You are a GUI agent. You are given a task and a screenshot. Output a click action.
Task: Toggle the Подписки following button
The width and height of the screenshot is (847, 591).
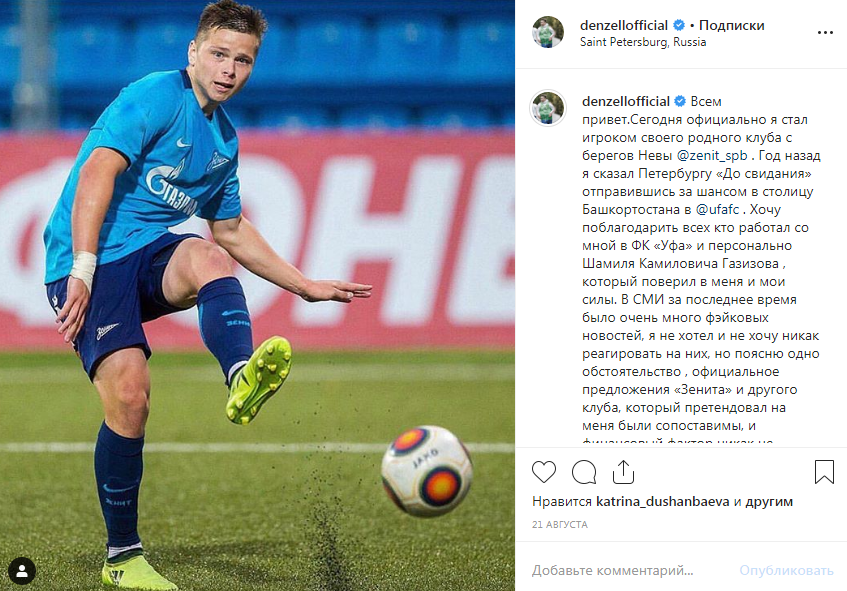[731, 25]
